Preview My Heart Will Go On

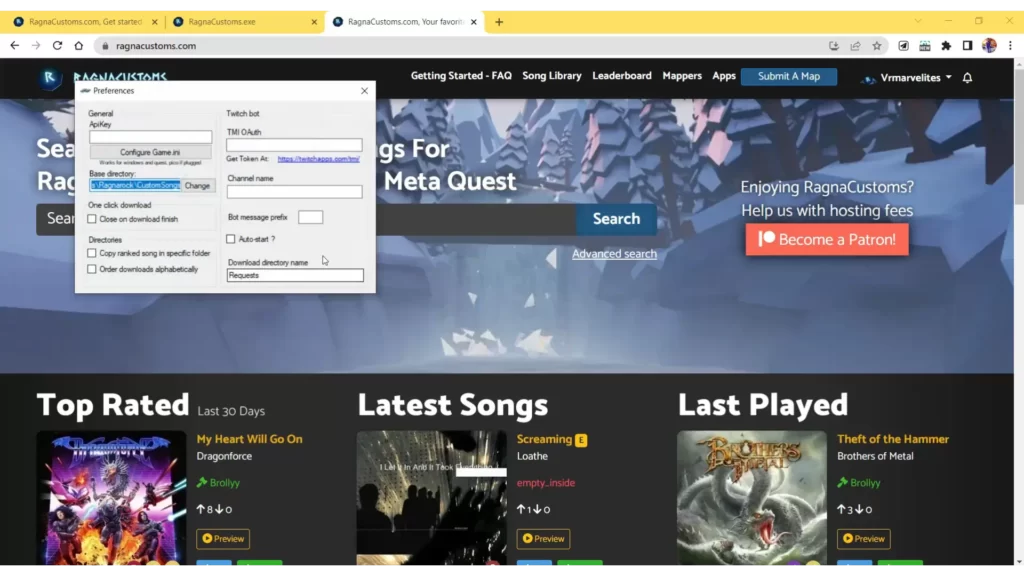coord(223,539)
